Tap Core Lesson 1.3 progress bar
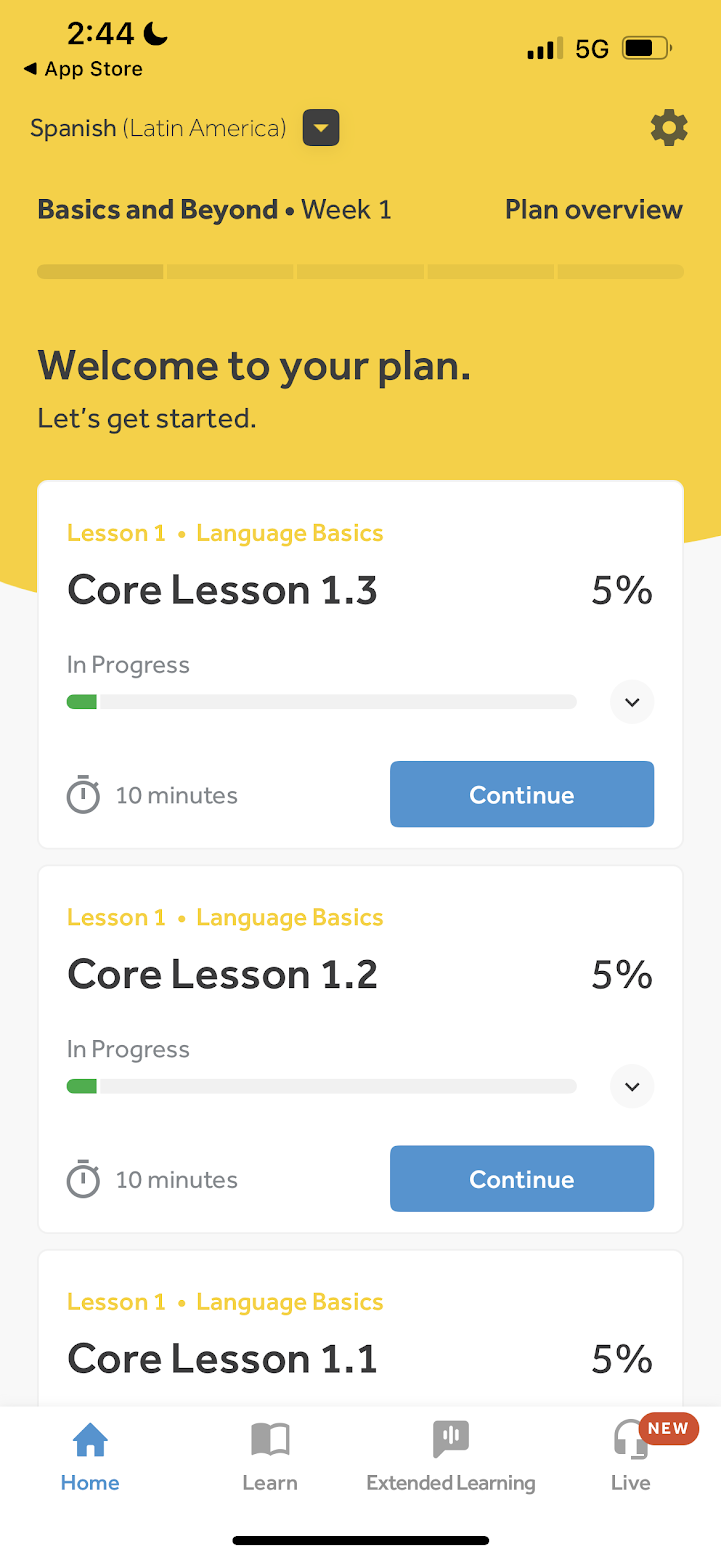 click(321, 702)
